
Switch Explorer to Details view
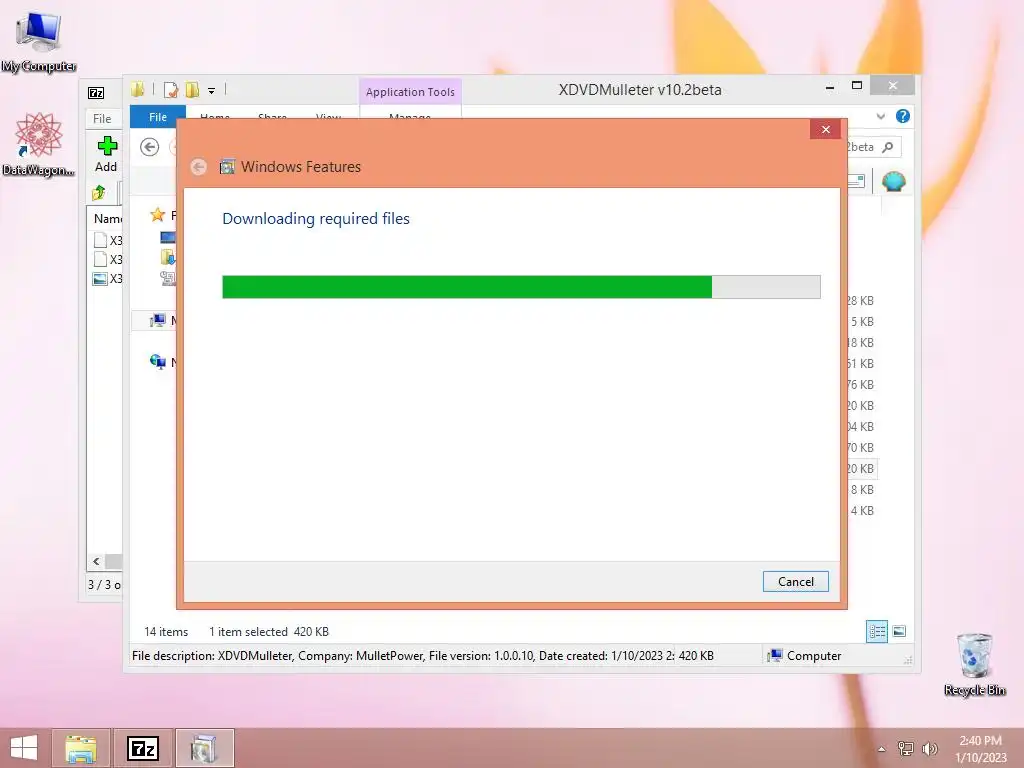[x=876, y=632]
